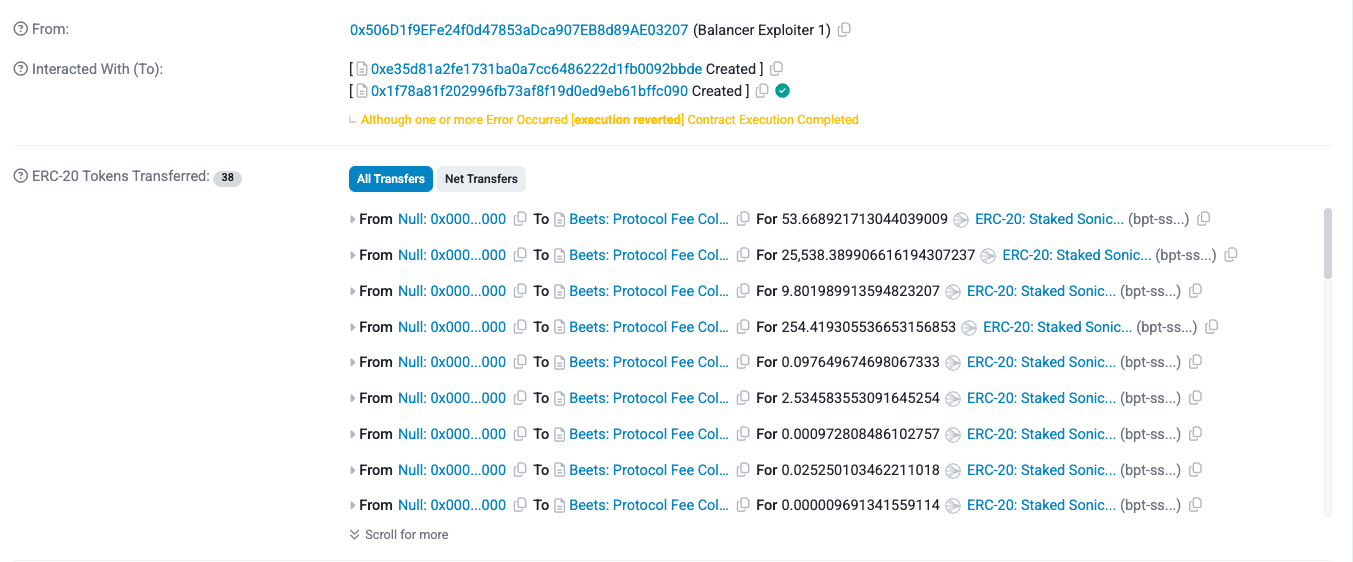The image size is (1353, 562).
Task: Expand the 254.419305536653156853 transfer row
Action: coord(353,327)
